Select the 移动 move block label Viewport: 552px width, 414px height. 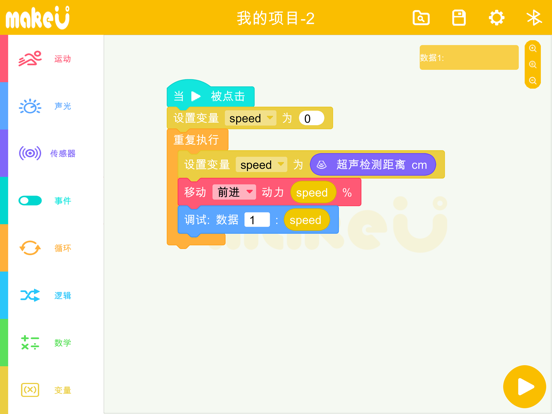pyautogui.click(x=195, y=192)
